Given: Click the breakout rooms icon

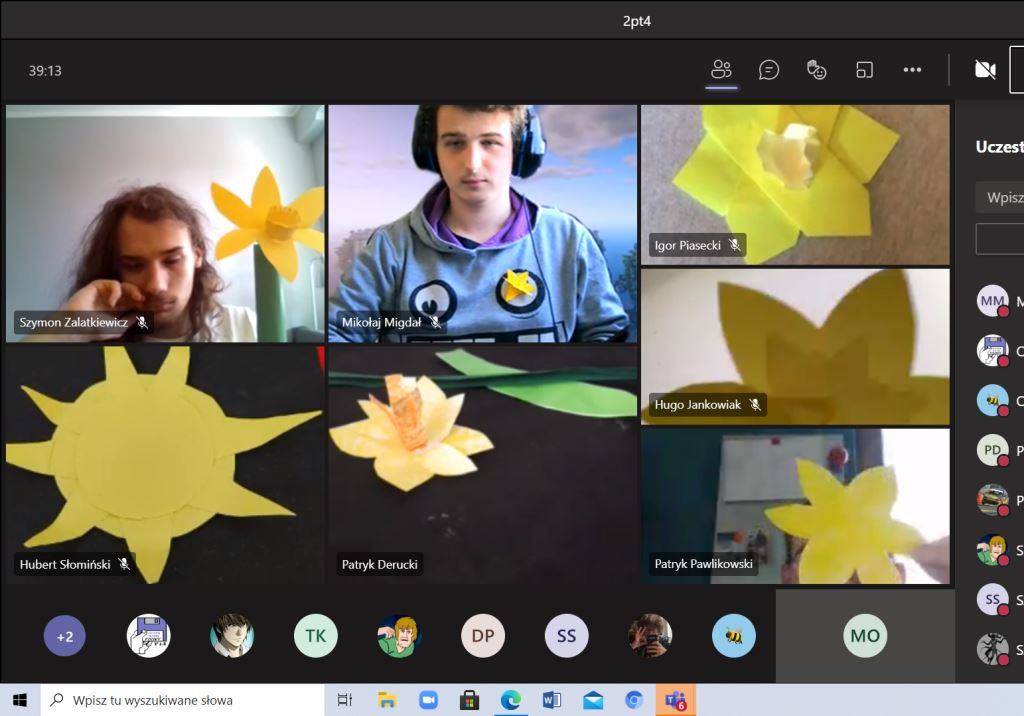Looking at the screenshot, I should point(864,70).
